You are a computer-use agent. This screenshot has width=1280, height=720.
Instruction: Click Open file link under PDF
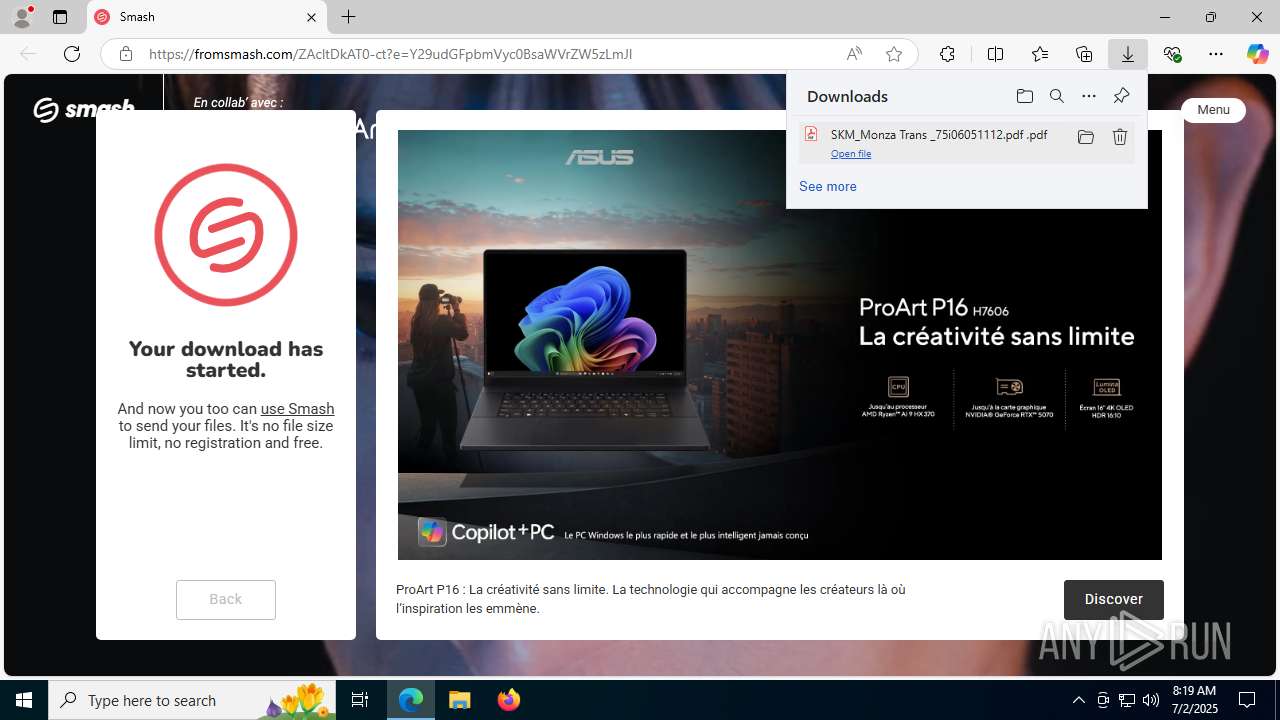(851, 154)
